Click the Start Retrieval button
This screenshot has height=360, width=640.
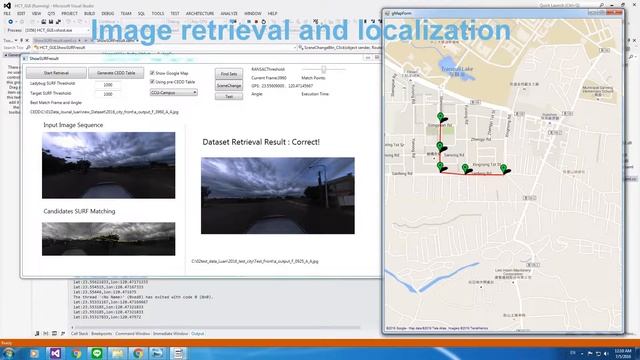click(56, 73)
